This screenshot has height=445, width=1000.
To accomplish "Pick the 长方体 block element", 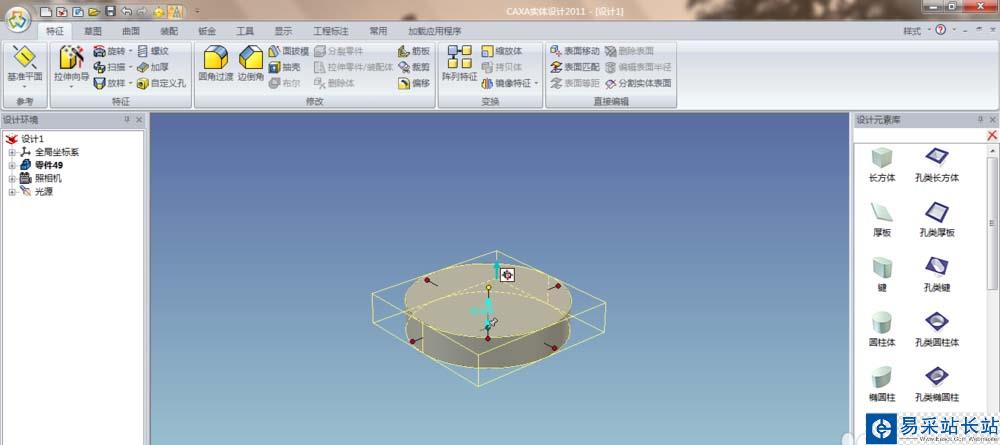I will (882, 165).
